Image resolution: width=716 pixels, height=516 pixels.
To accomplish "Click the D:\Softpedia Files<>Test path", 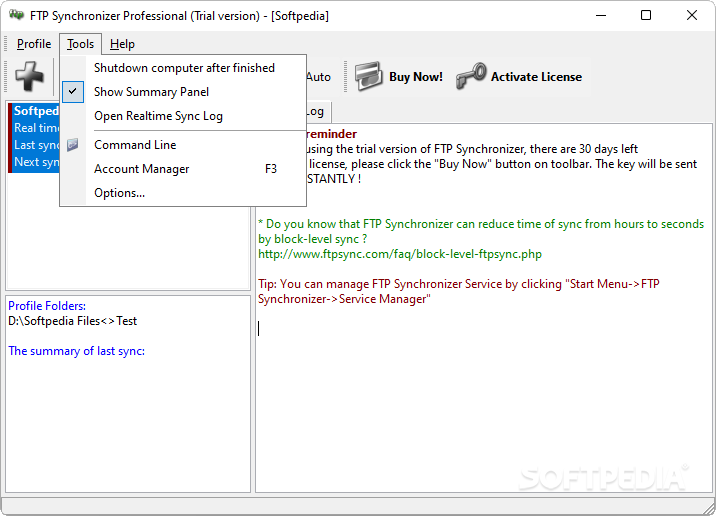I will tap(73, 321).
